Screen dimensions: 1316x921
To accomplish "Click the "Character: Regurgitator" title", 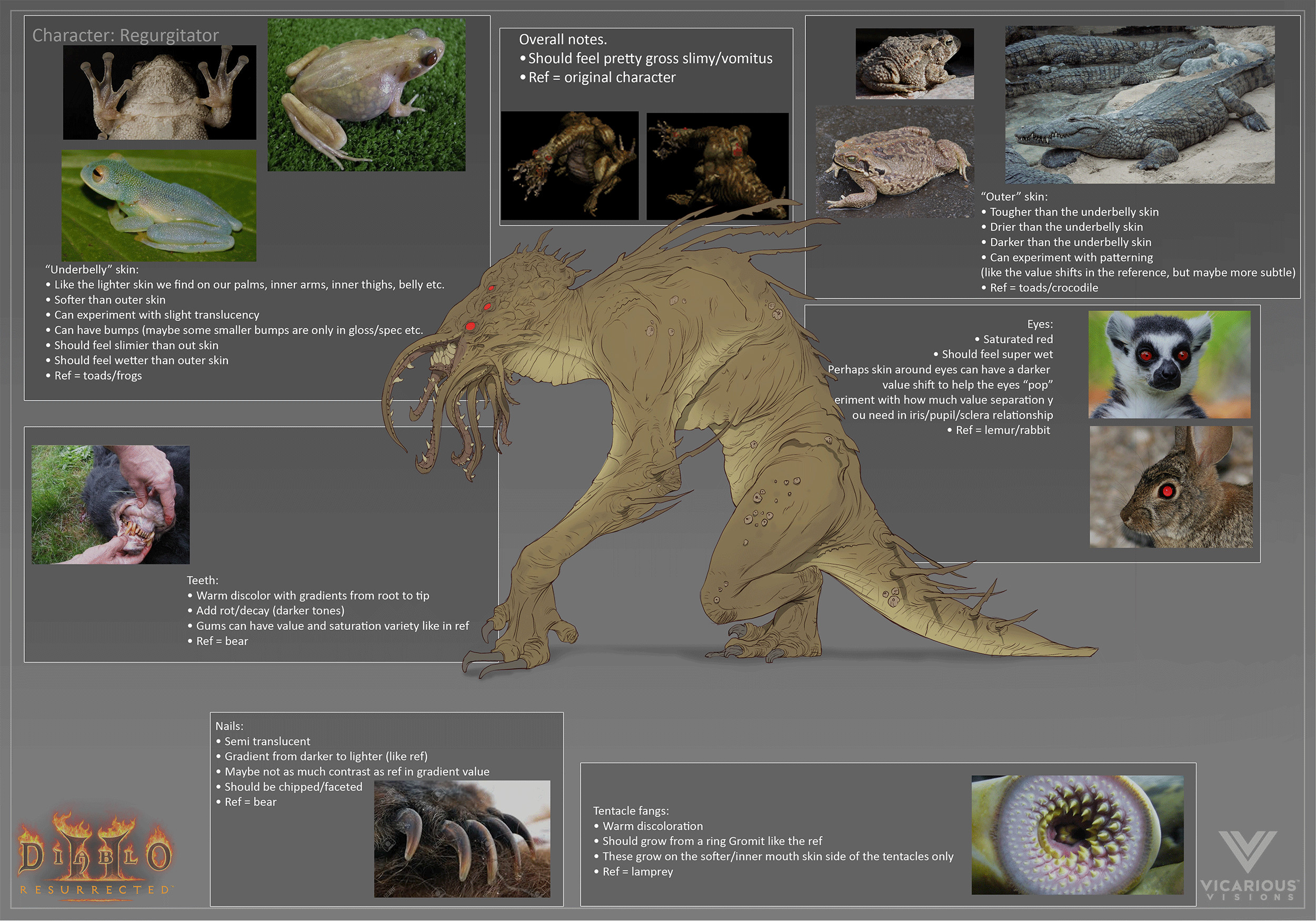I will click(x=125, y=36).
